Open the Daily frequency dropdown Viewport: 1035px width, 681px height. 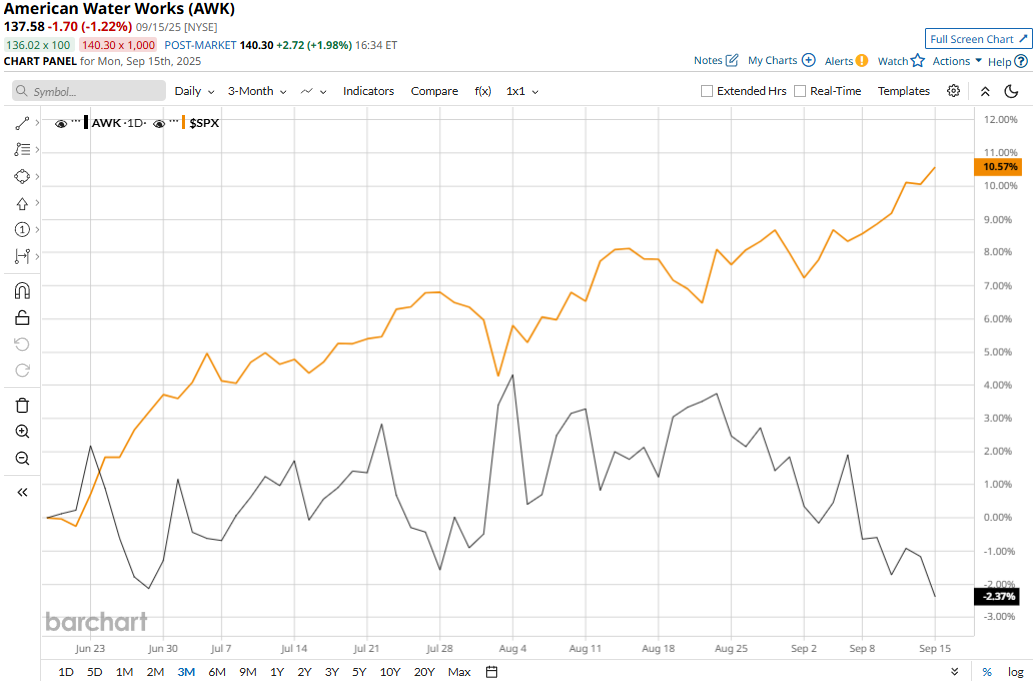[194, 91]
